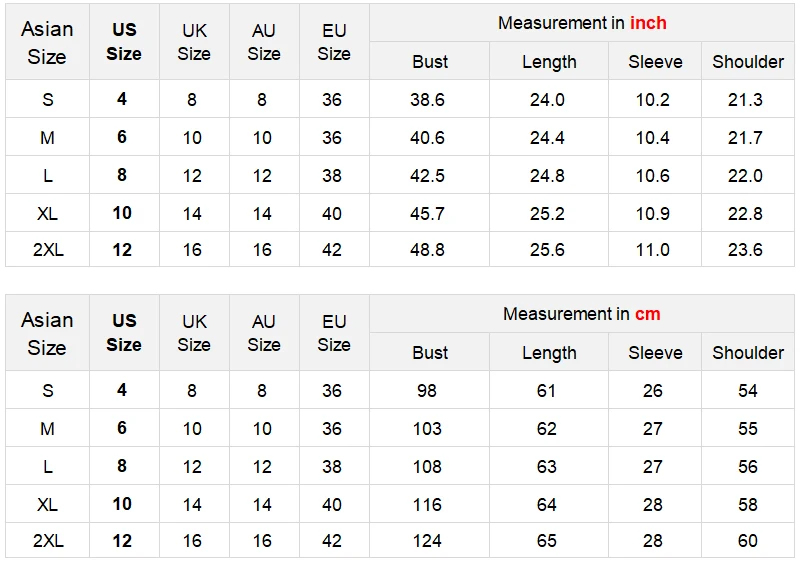
Task: Select the Shoulder value 54
Action: tap(747, 391)
